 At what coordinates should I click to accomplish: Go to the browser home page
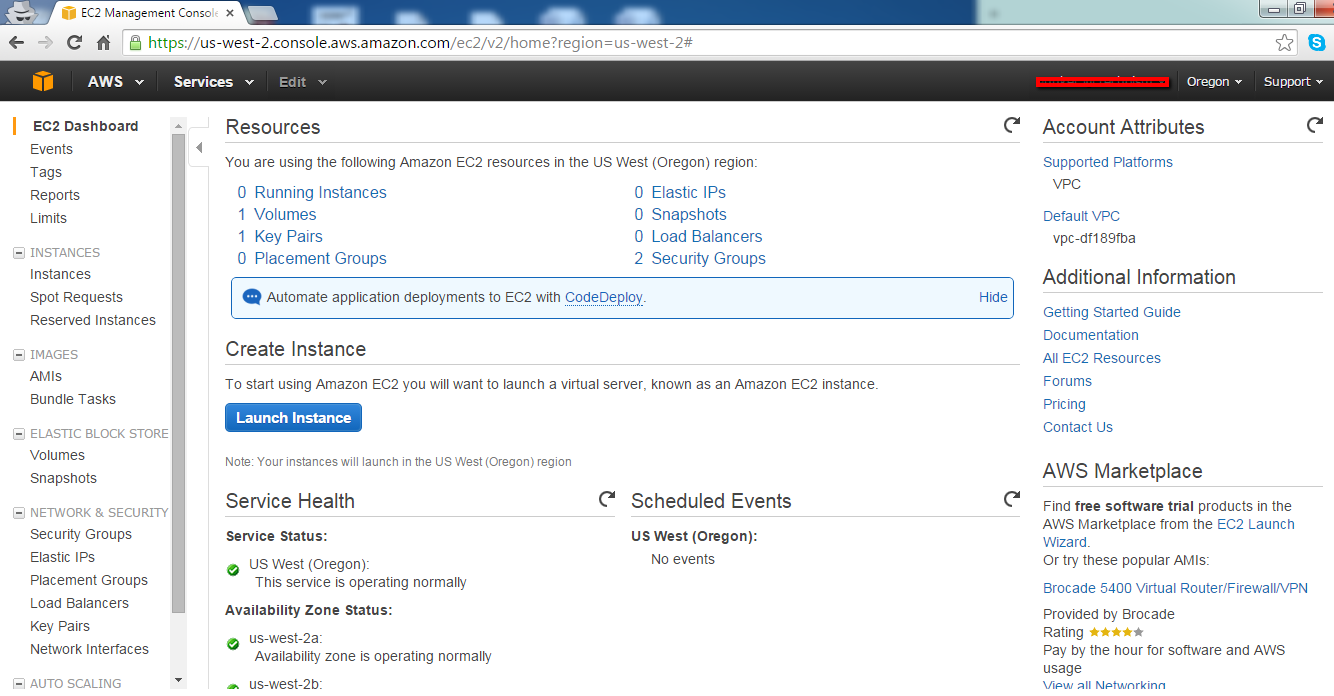(x=103, y=42)
